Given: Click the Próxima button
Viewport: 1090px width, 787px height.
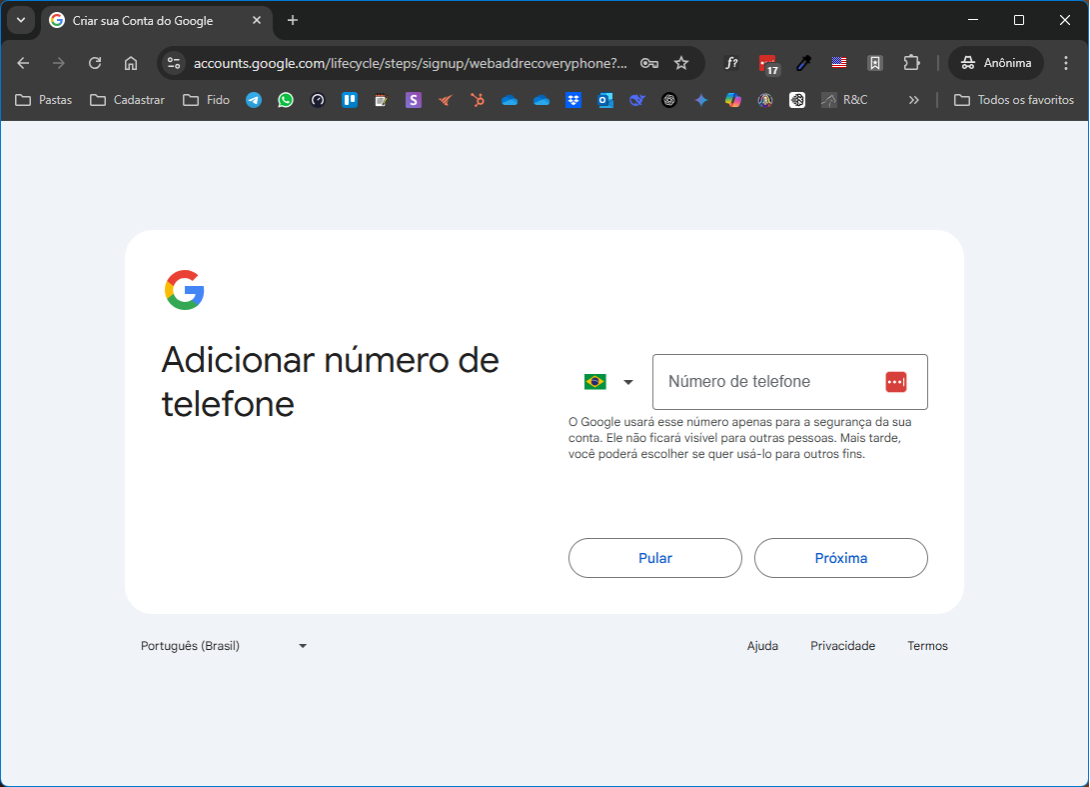Looking at the screenshot, I should point(840,558).
